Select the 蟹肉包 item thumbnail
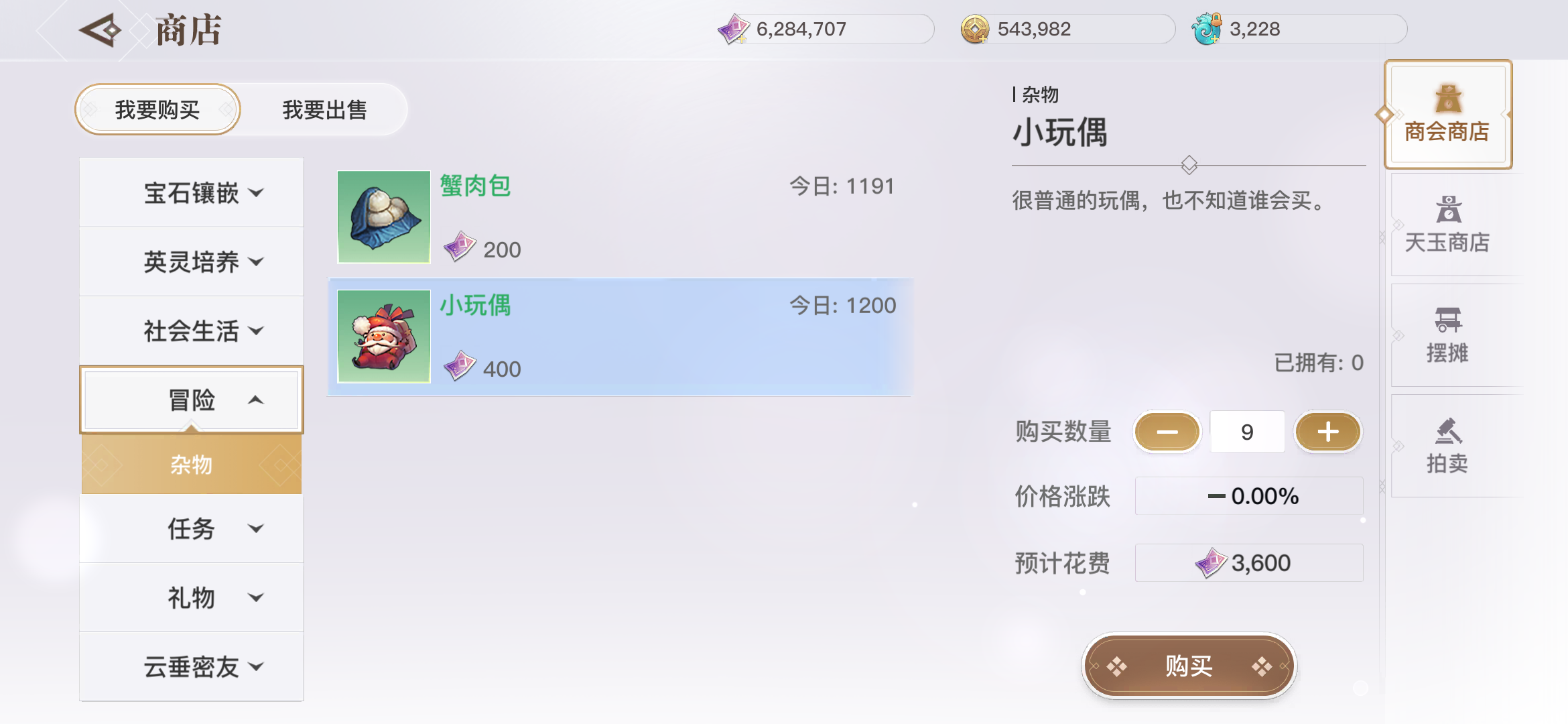 [384, 217]
